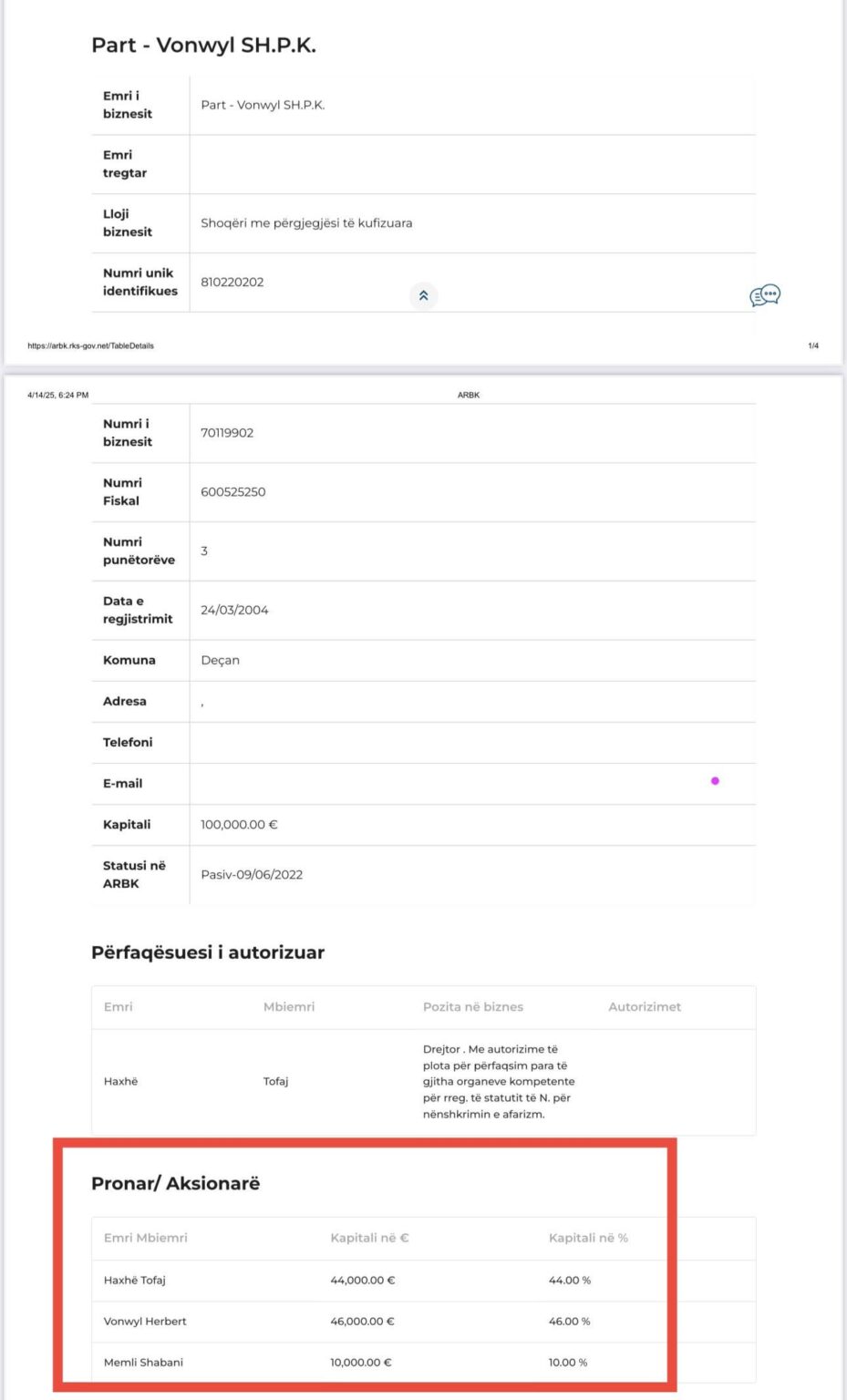Click the double chevron scroll-up icon
The width and height of the screenshot is (847, 1400).
[x=423, y=295]
